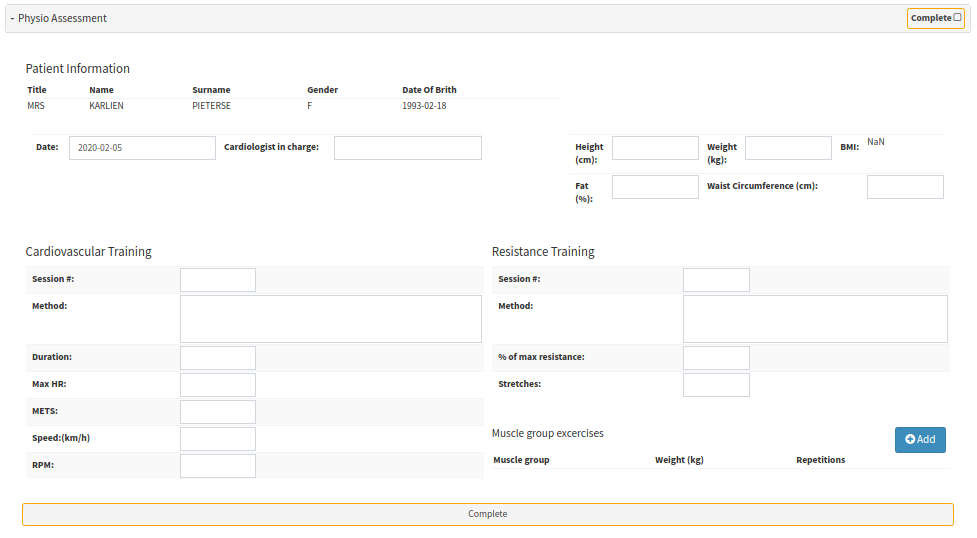This screenshot has width=977, height=538.
Task: Click the Height (cm) input box
Action: [x=655, y=148]
